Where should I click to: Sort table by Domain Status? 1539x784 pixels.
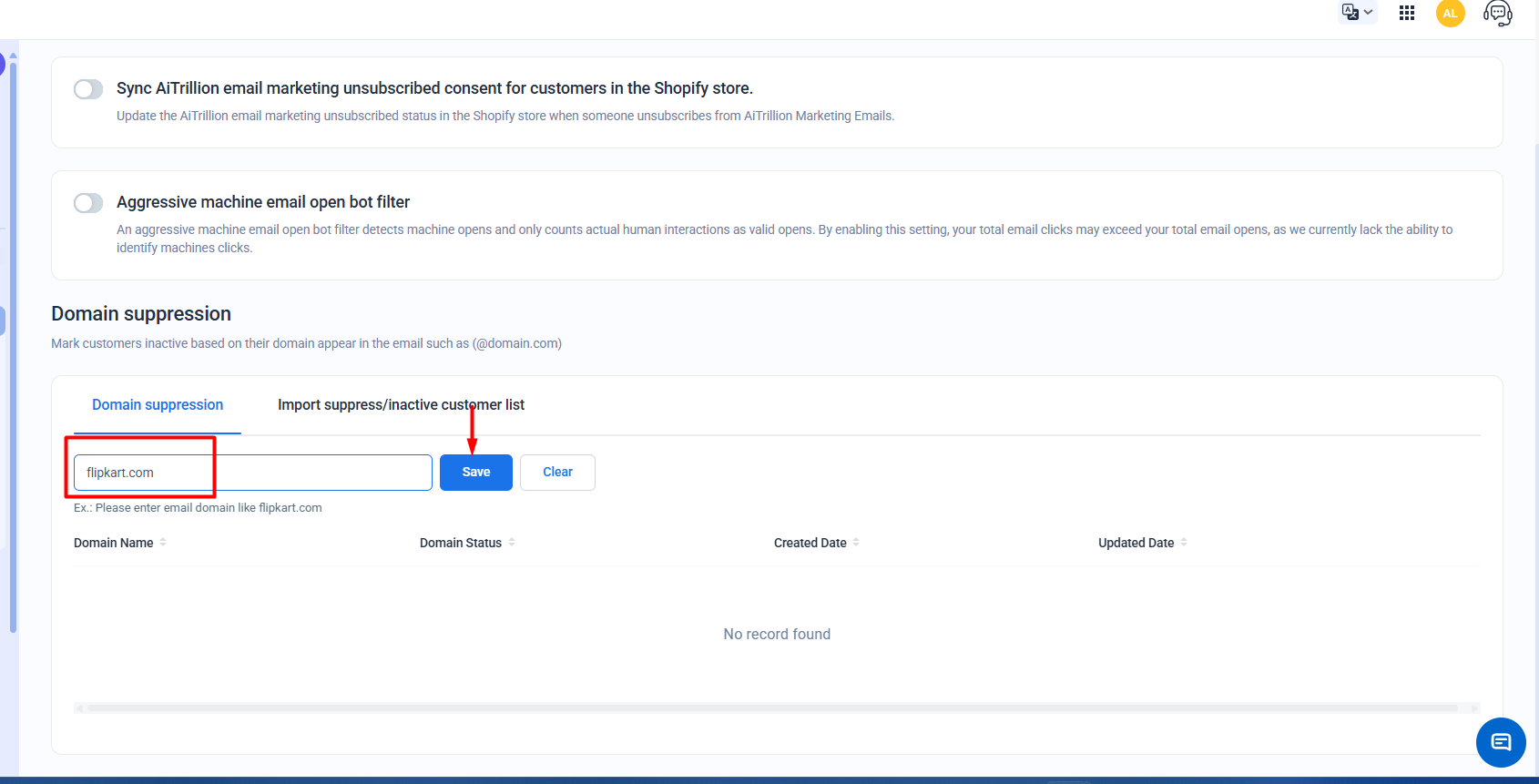click(467, 543)
